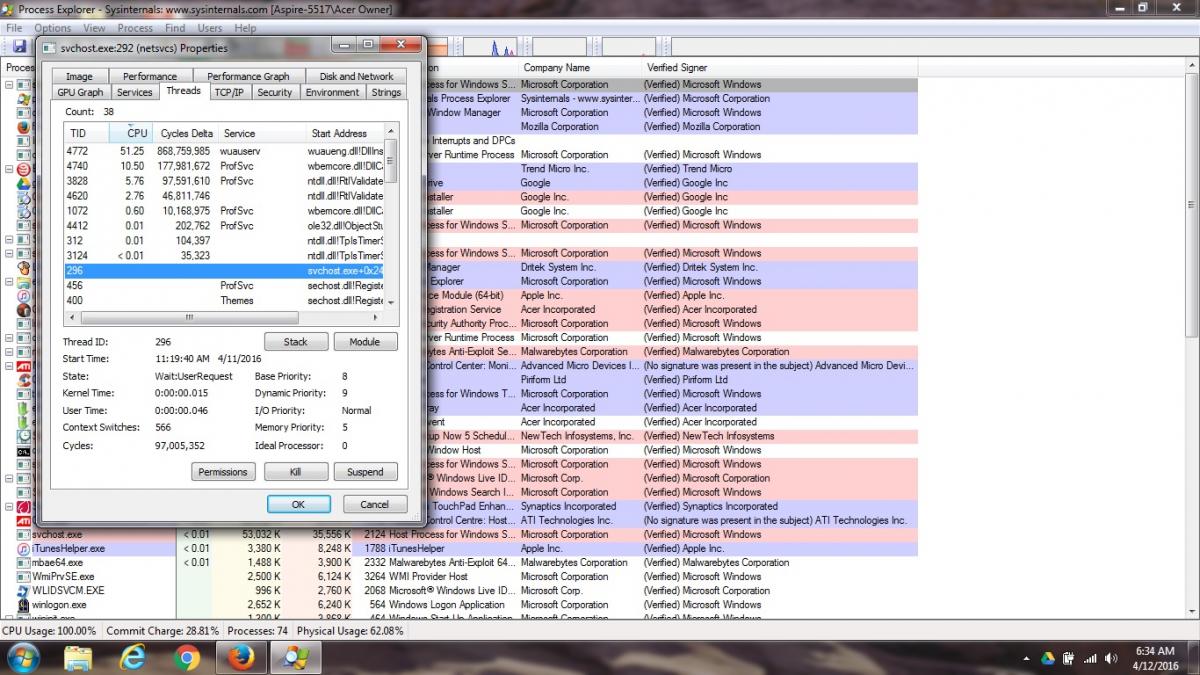Switch to the Image tab
This screenshot has width=1200, height=675.
[79, 76]
